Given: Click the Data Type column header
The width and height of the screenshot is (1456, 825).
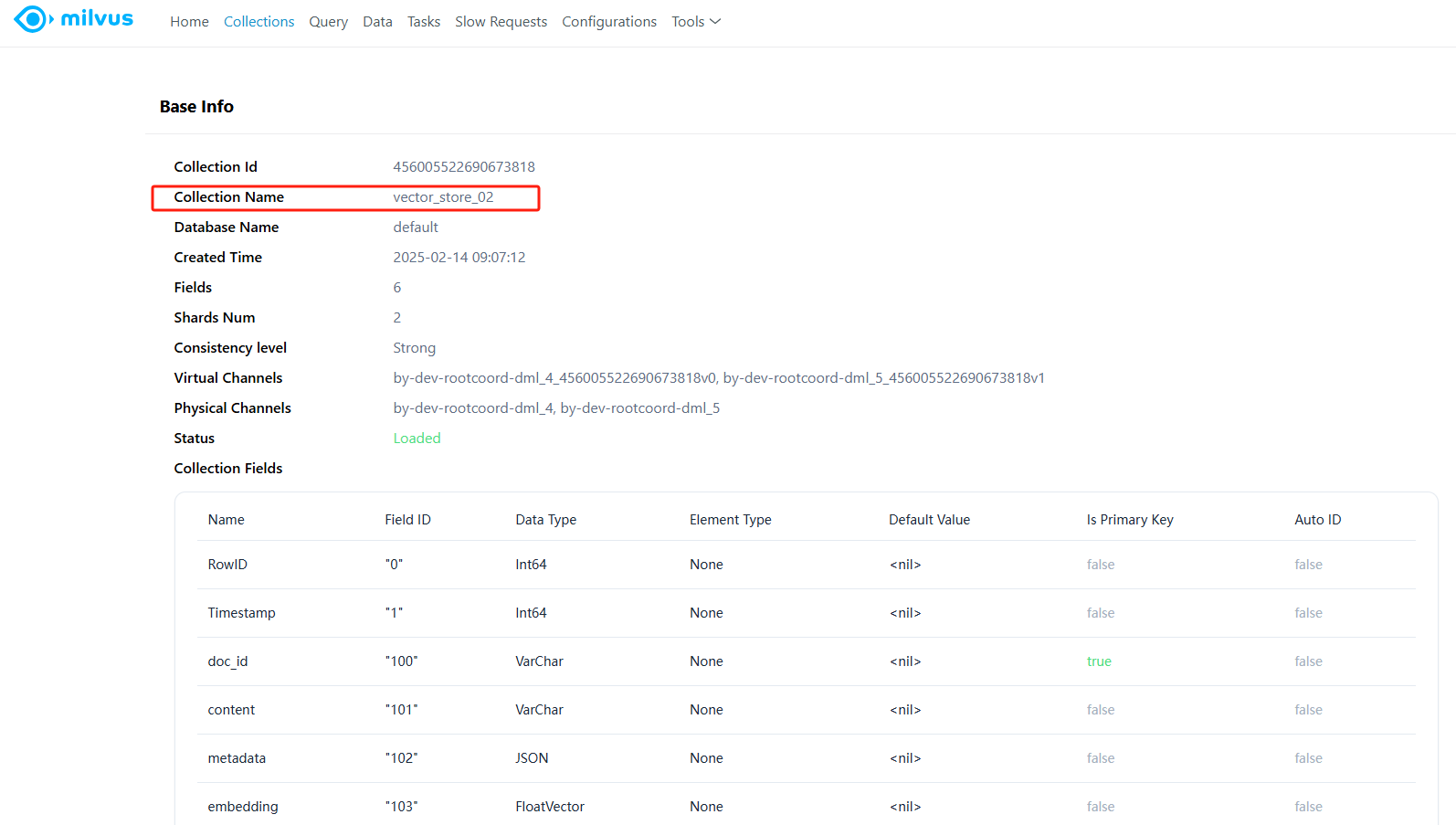Looking at the screenshot, I should [x=545, y=520].
